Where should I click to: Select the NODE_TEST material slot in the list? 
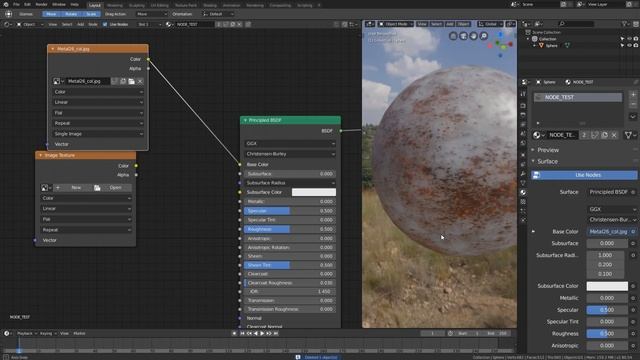578,97
